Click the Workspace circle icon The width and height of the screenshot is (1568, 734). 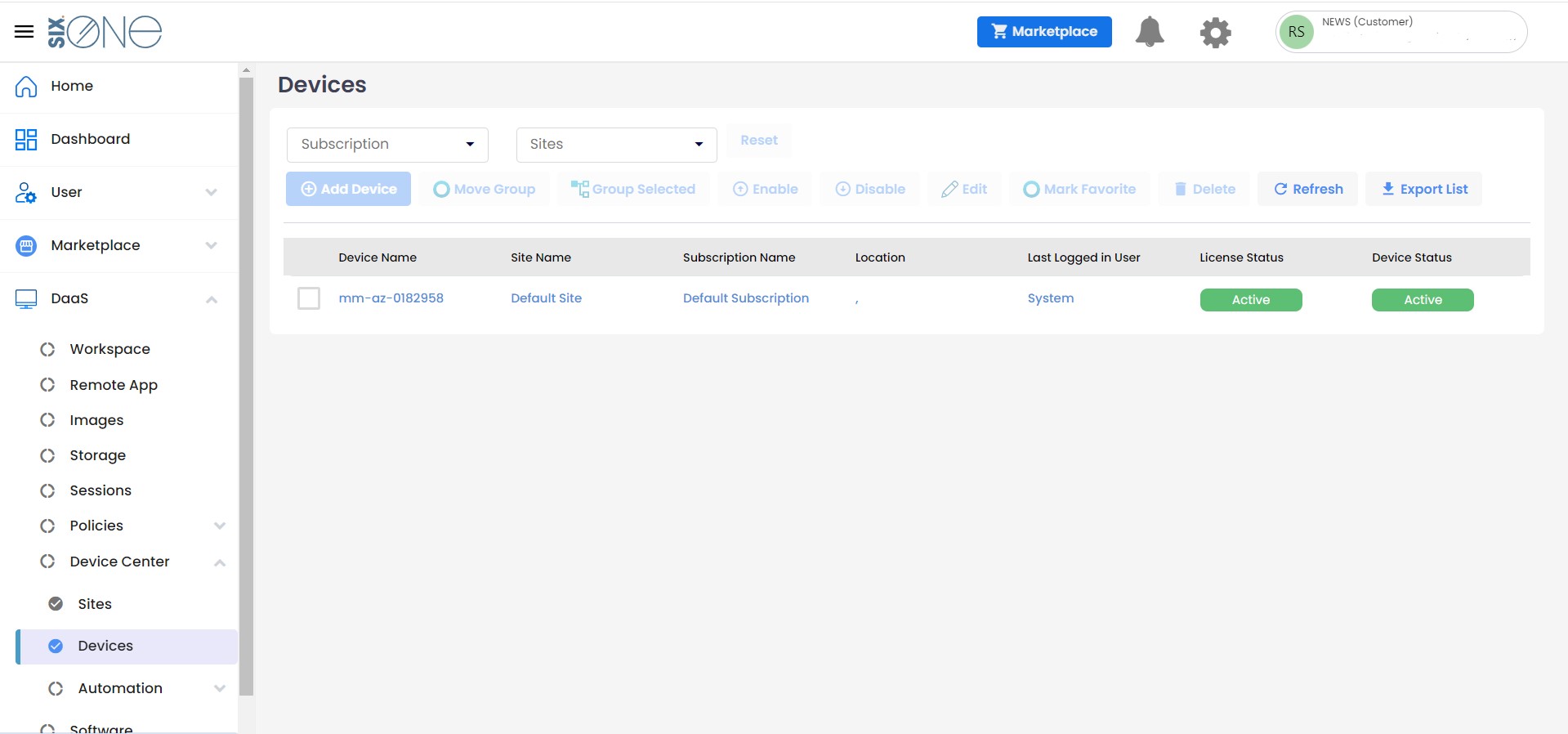click(47, 349)
